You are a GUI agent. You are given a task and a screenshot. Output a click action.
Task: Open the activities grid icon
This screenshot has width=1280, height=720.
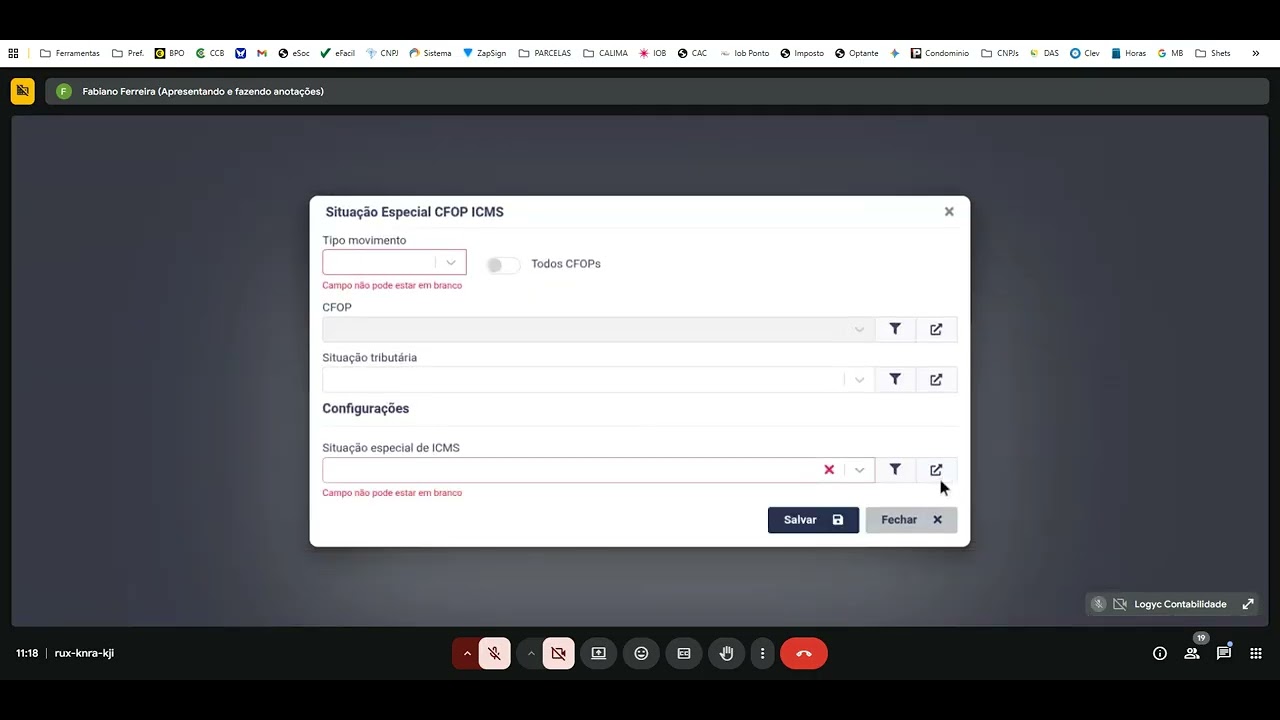(1256, 653)
